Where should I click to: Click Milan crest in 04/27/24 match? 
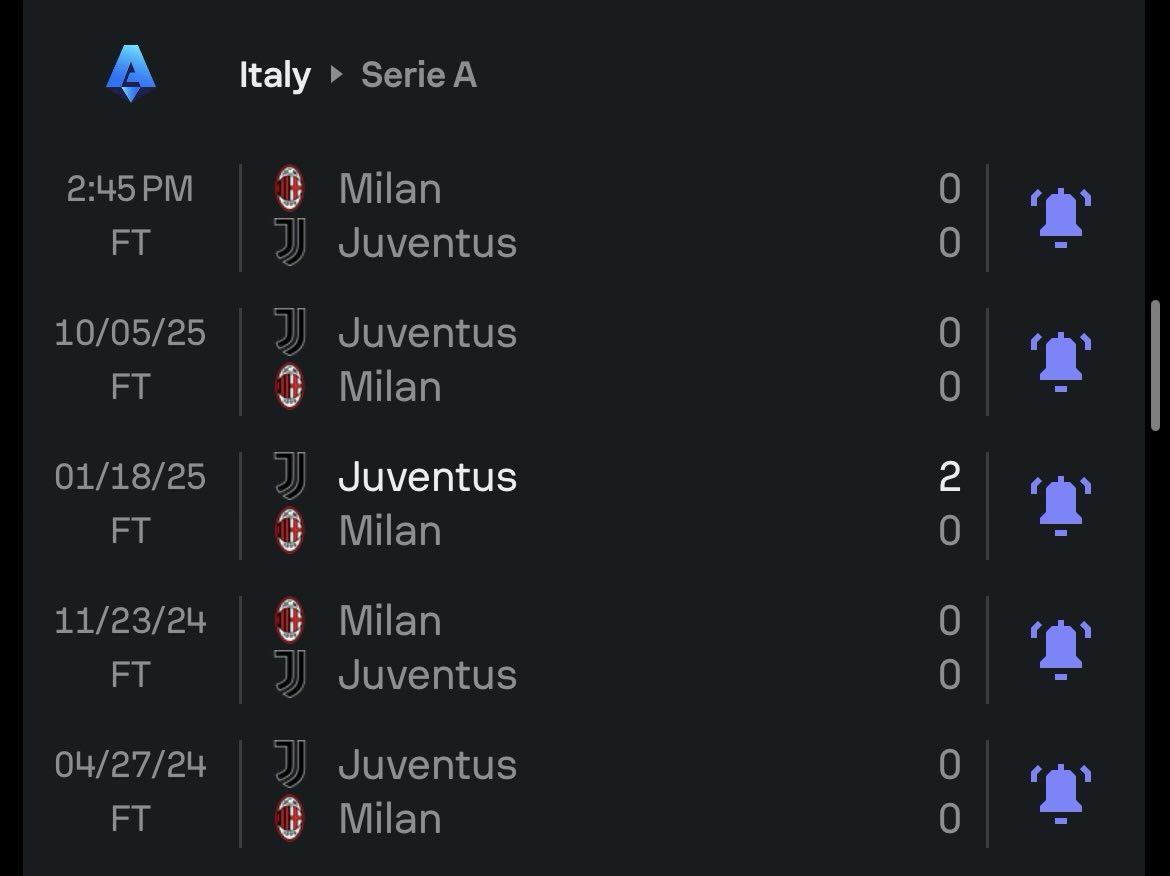click(290, 819)
